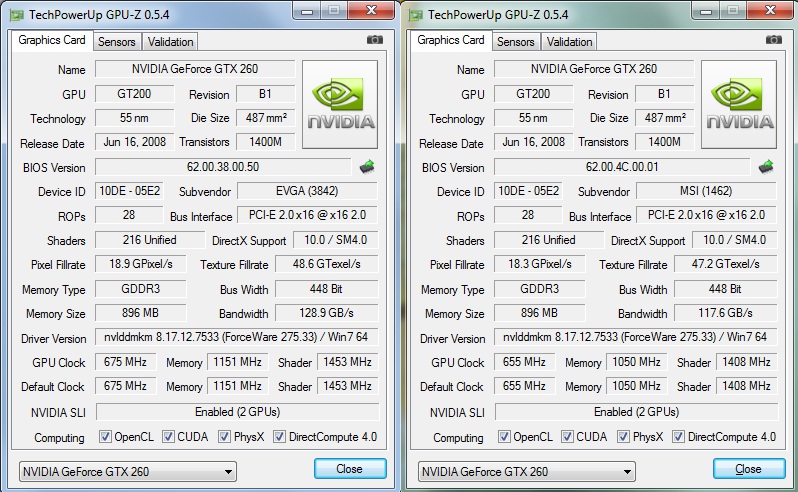This screenshot has height=492, width=798.
Task: Click the NVIDIA logo in right MSI window
Action: [739, 104]
